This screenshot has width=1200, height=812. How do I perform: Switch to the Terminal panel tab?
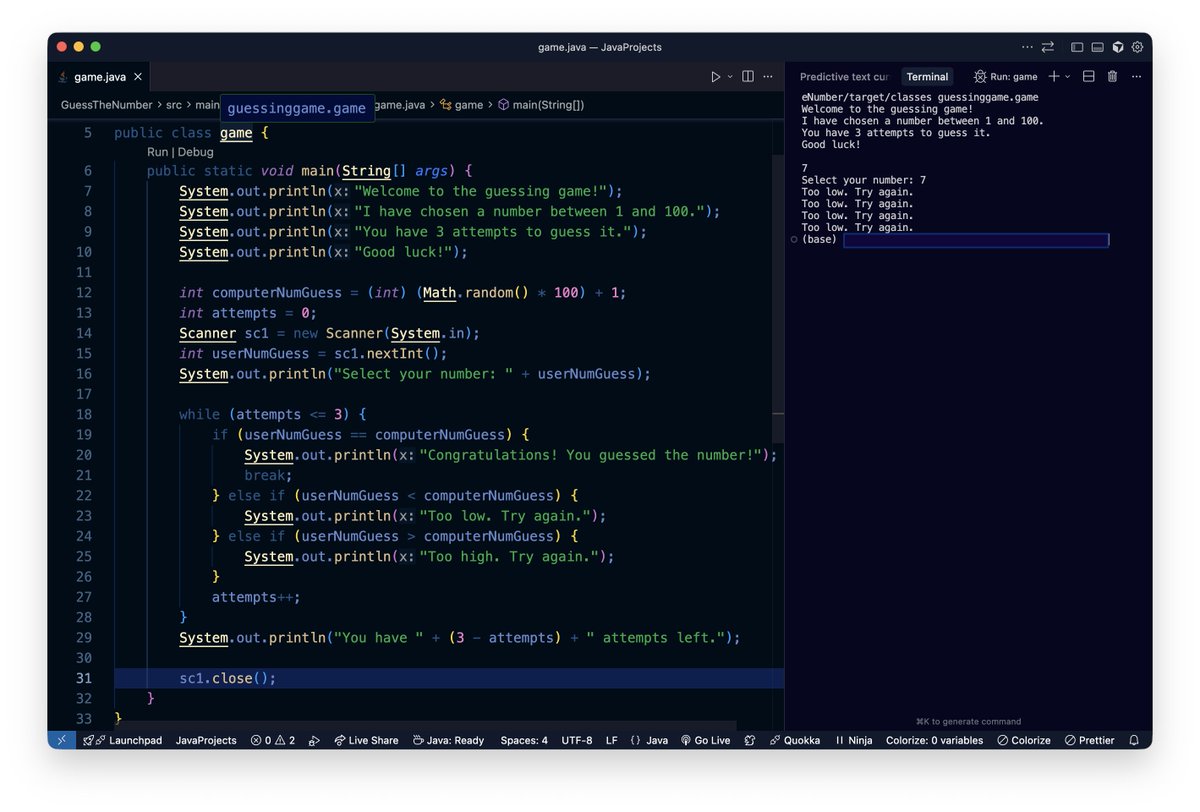click(x=927, y=76)
